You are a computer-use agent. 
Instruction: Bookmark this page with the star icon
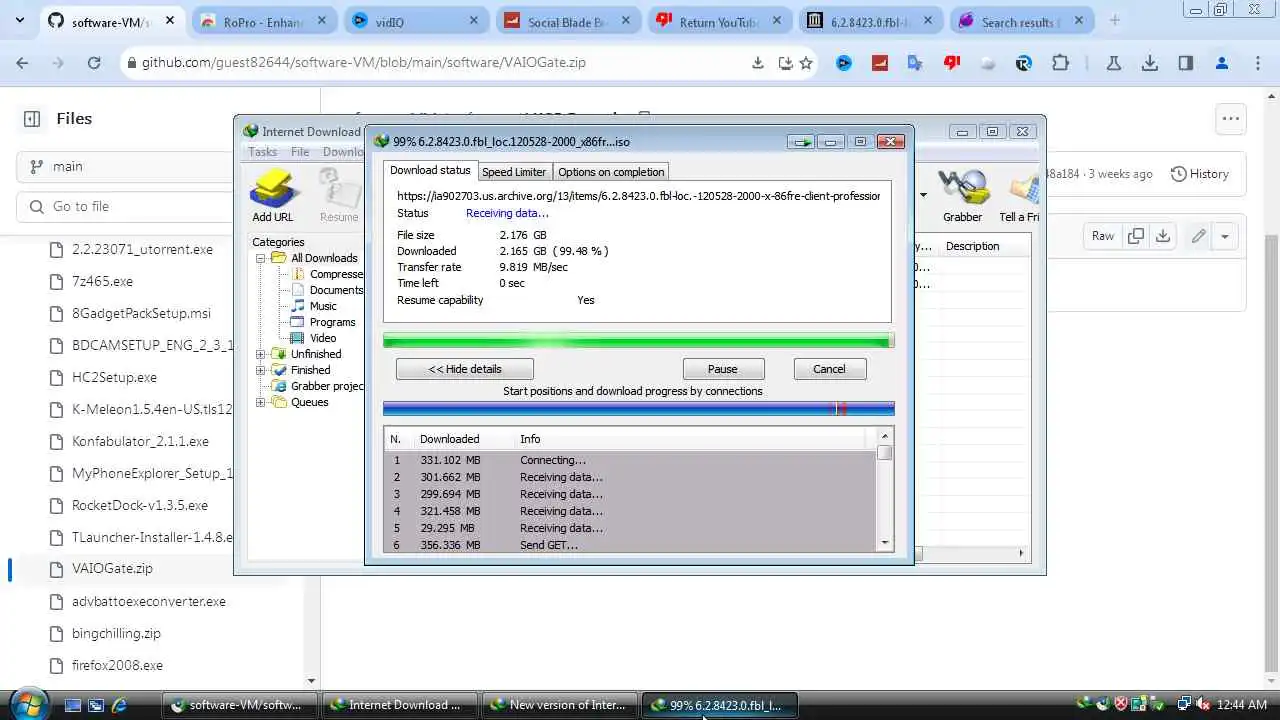pyautogui.click(x=806, y=63)
